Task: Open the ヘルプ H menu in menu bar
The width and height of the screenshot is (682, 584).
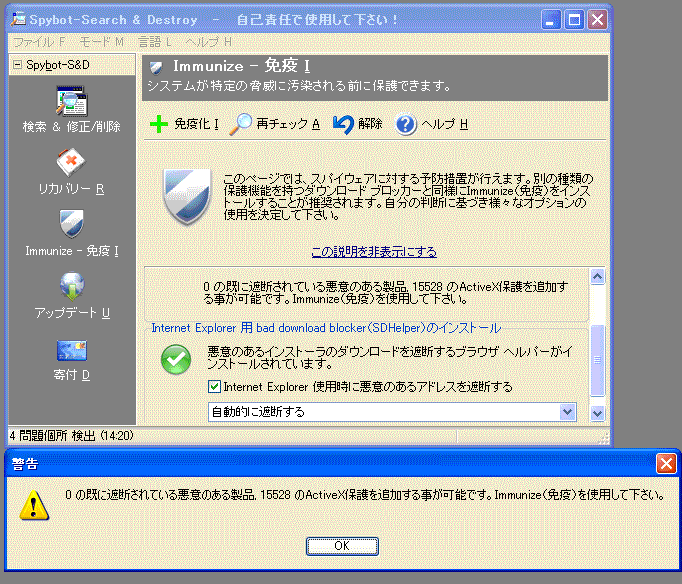Action: [x=208, y=42]
